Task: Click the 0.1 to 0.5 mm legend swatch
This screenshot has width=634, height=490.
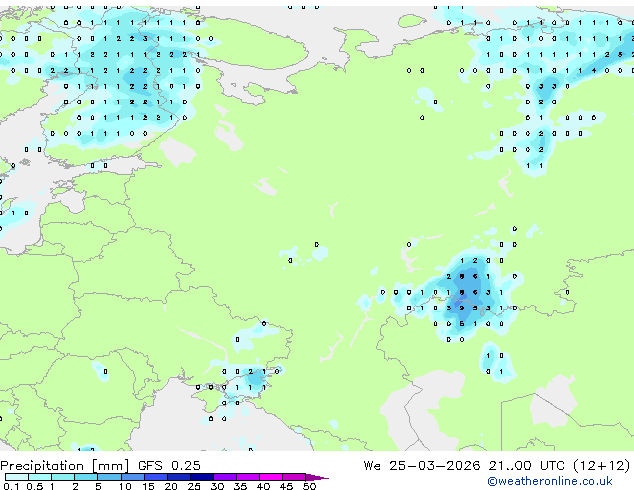Action: [17, 477]
